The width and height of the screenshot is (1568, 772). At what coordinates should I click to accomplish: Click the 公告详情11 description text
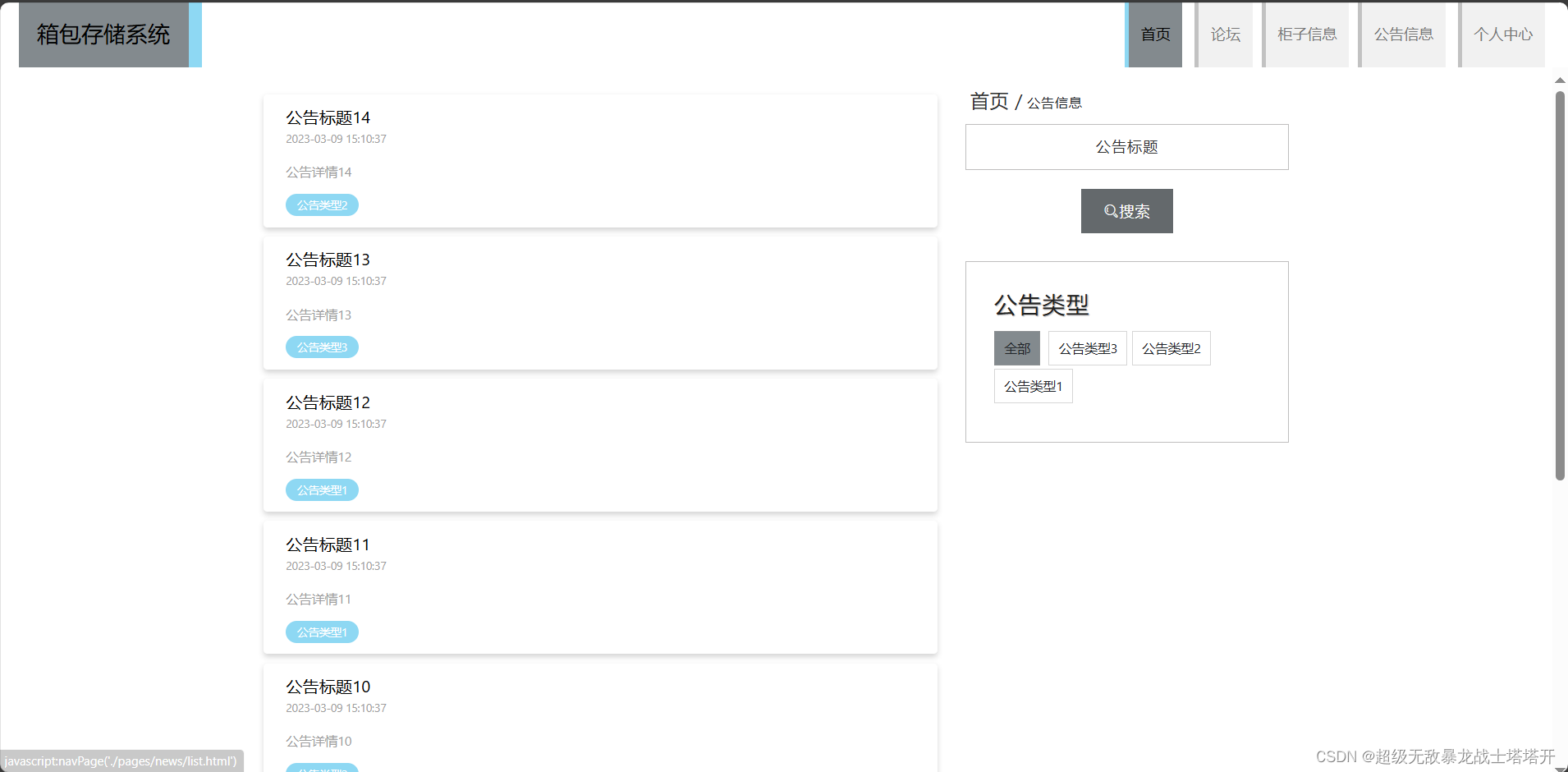319,600
